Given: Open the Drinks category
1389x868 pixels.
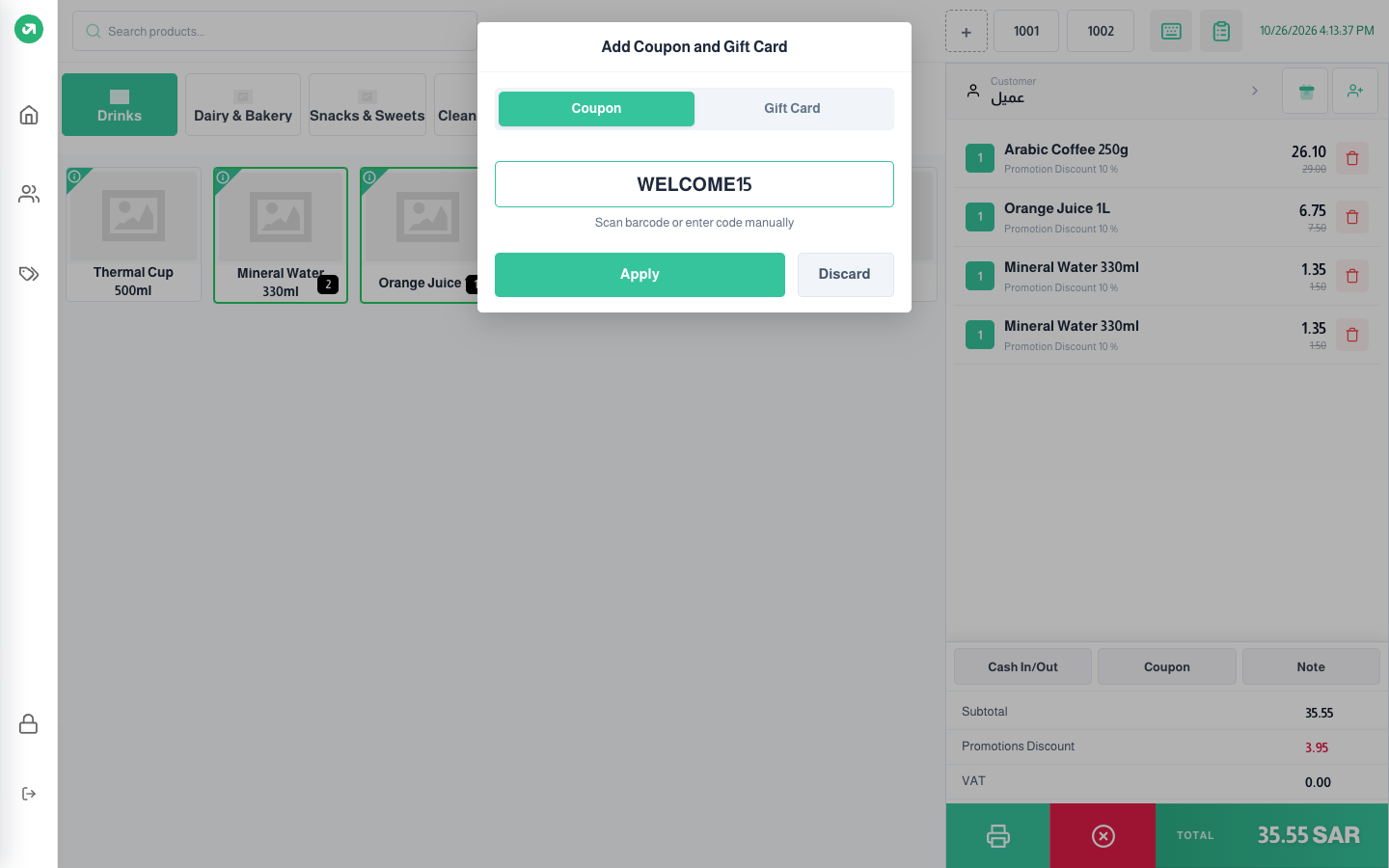Looking at the screenshot, I should 120,104.
